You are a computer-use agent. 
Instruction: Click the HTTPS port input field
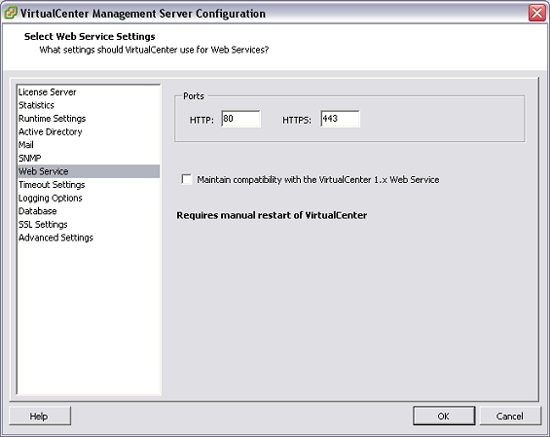(340, 119)
